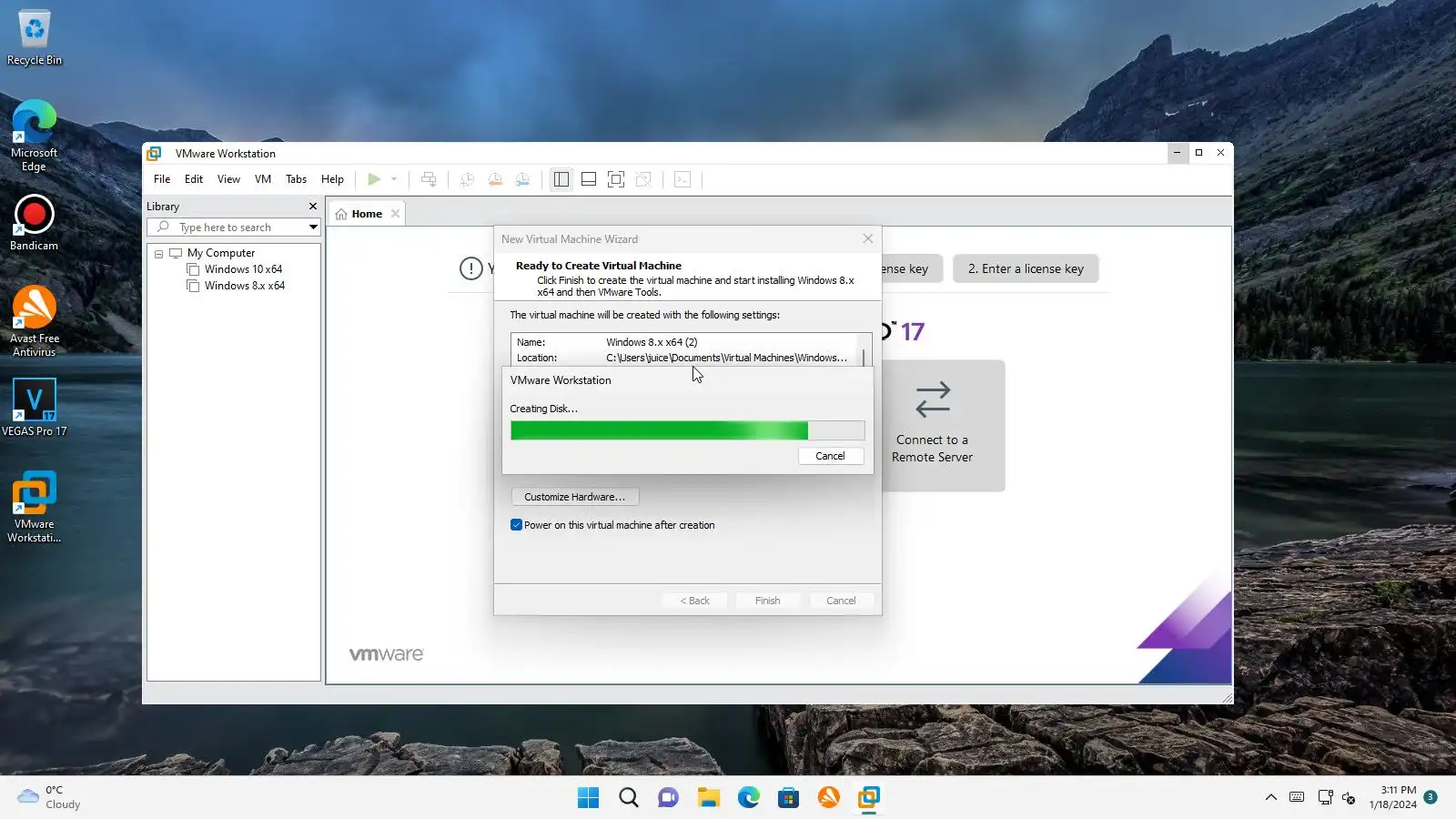Click the Revert to Snapshot icon
1456x819 pixels.
coord(495,179)
